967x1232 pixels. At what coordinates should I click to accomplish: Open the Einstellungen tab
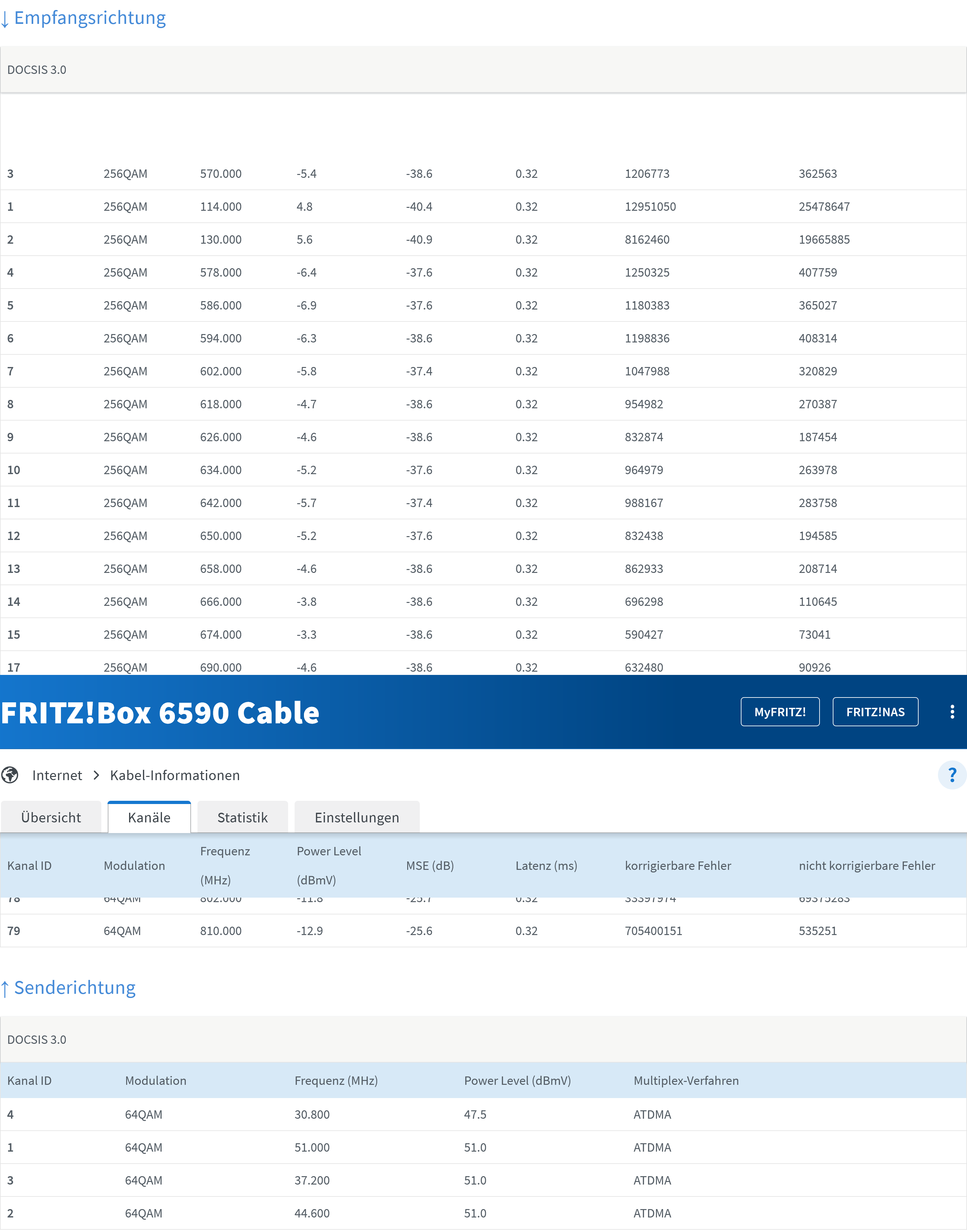pos(357,817)
